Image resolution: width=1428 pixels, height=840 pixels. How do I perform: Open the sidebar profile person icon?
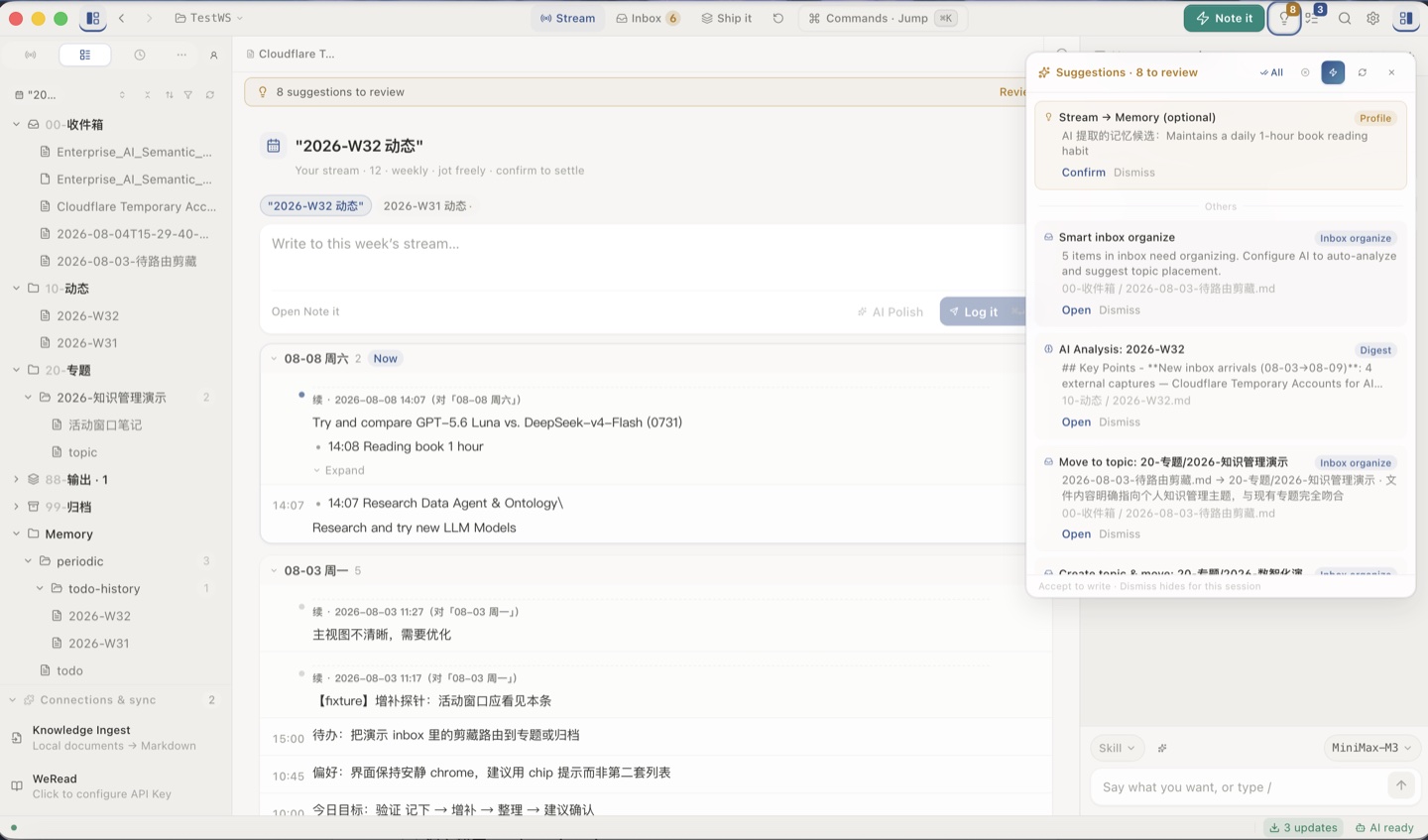[x=213, y=56]
